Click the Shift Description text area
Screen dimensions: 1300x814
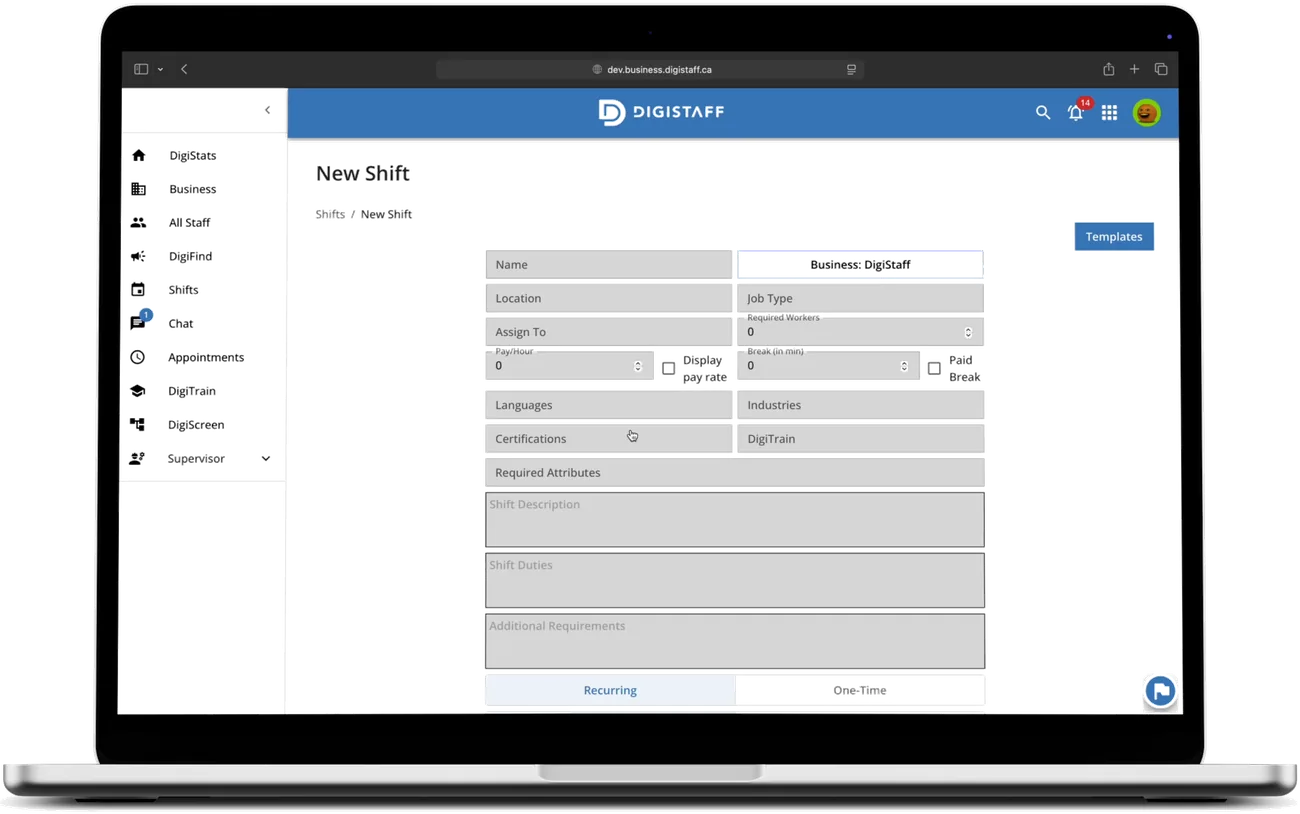pos(735,519)
